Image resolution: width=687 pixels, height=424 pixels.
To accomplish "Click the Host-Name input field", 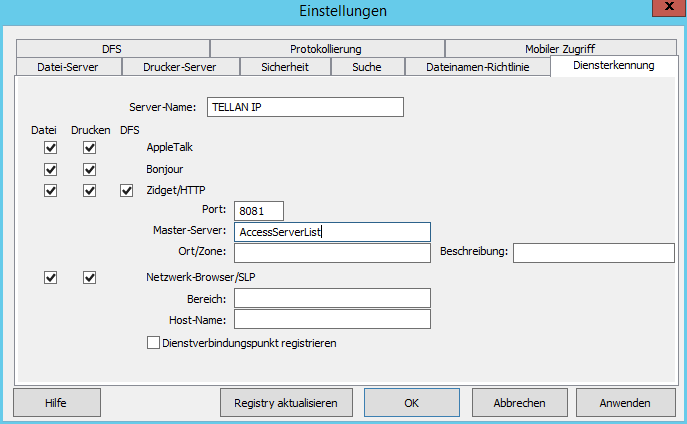I will pos(333,319).
